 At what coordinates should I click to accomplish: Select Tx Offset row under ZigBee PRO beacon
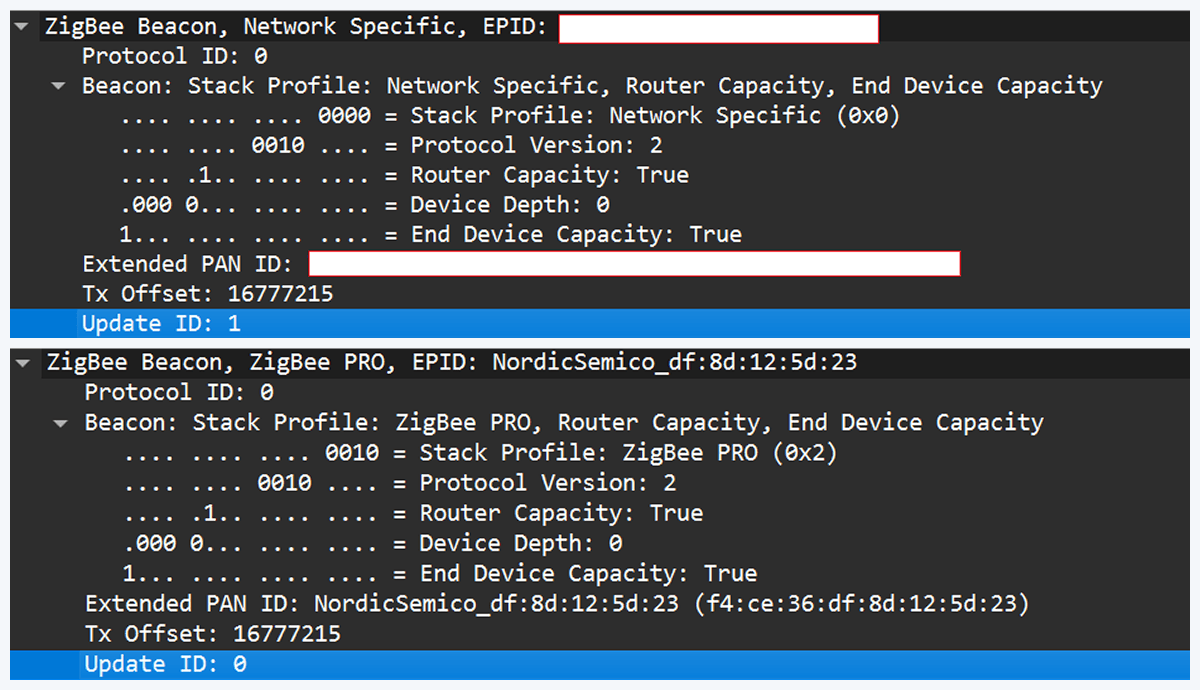point(212,634)
